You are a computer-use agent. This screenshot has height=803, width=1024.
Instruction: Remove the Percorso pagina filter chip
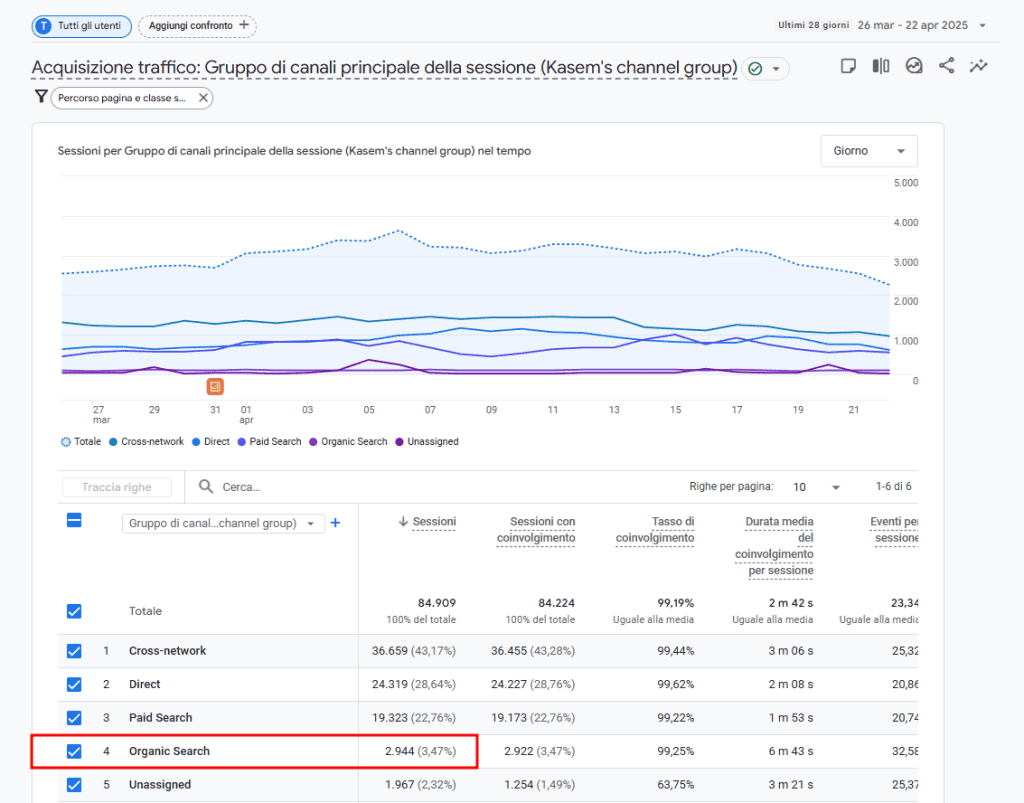click(x=203, y=98)
